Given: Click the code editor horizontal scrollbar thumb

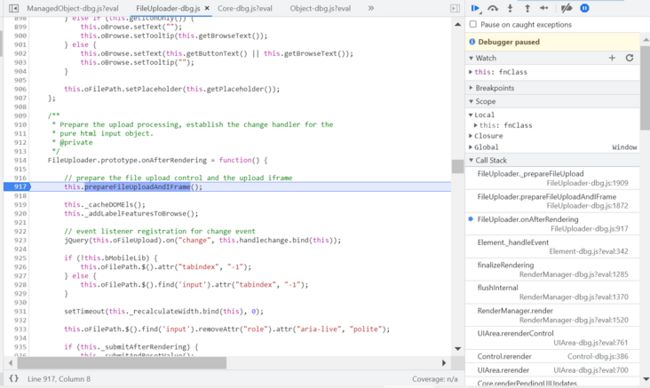Looking at the screenshot, I should click(122, 363).
